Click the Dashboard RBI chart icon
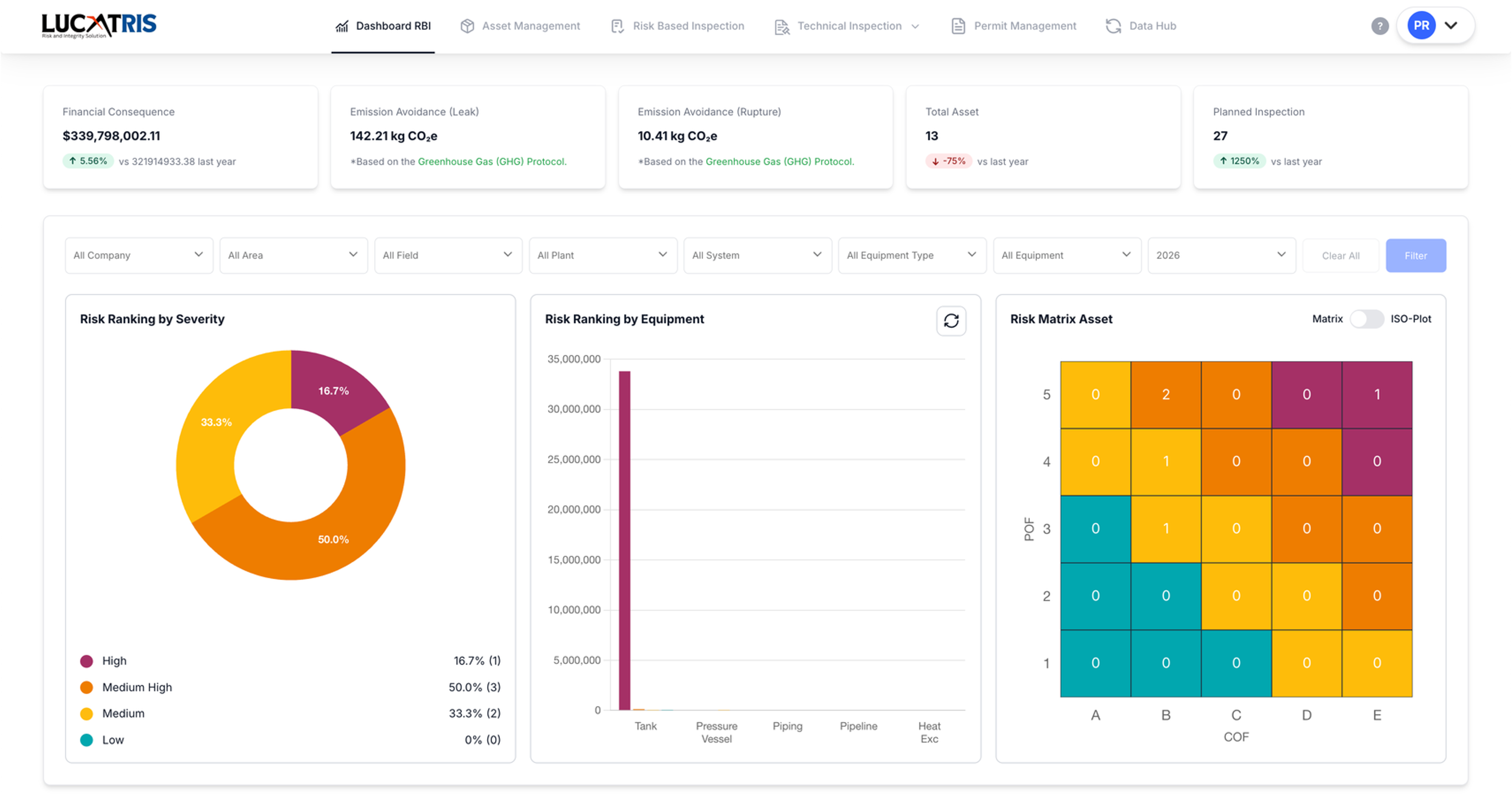Screen dimensions: 1512x798 click(x=342, y=26)
